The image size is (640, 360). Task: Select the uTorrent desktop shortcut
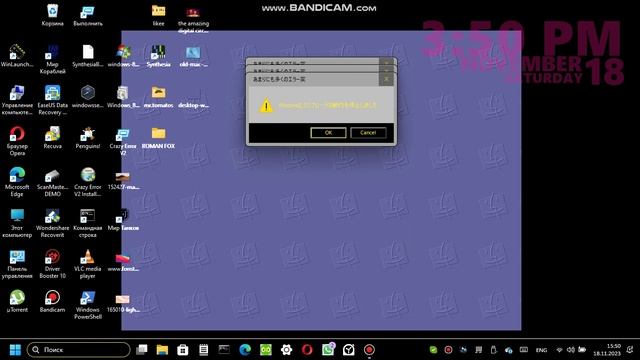coord(17,301)
